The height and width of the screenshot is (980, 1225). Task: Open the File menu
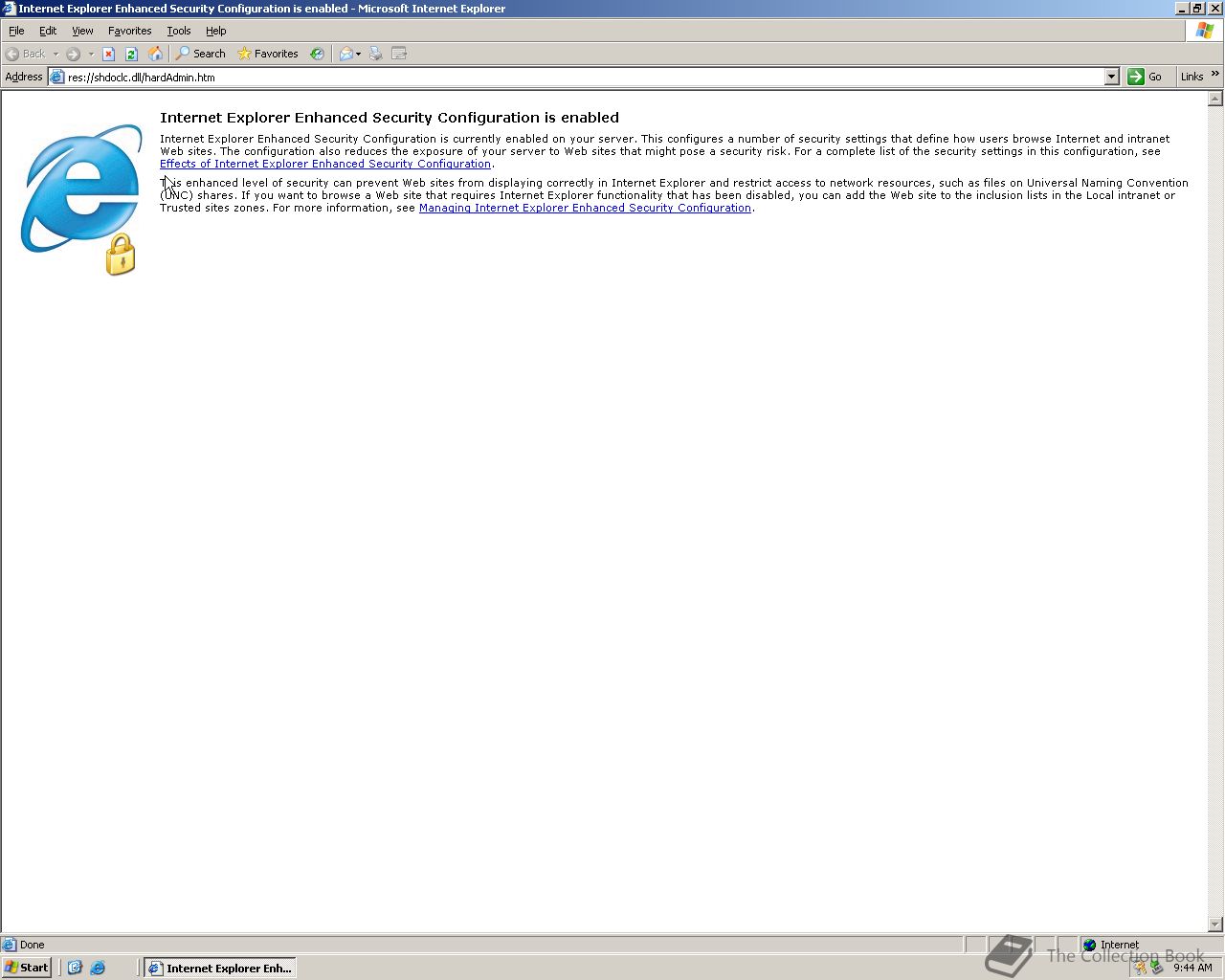click(x=16, y=31)
